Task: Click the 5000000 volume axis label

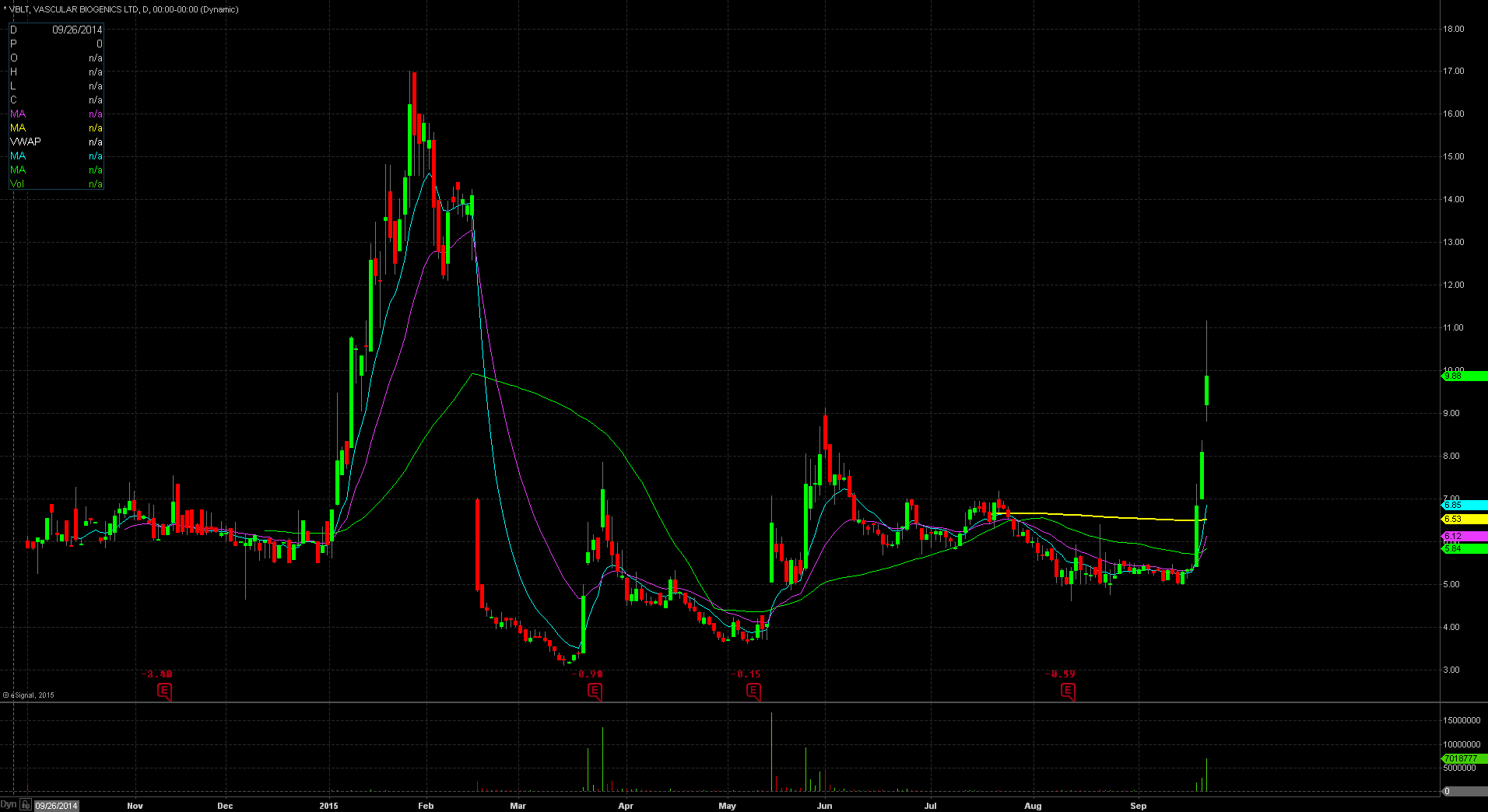Action: coord(1459,768)
